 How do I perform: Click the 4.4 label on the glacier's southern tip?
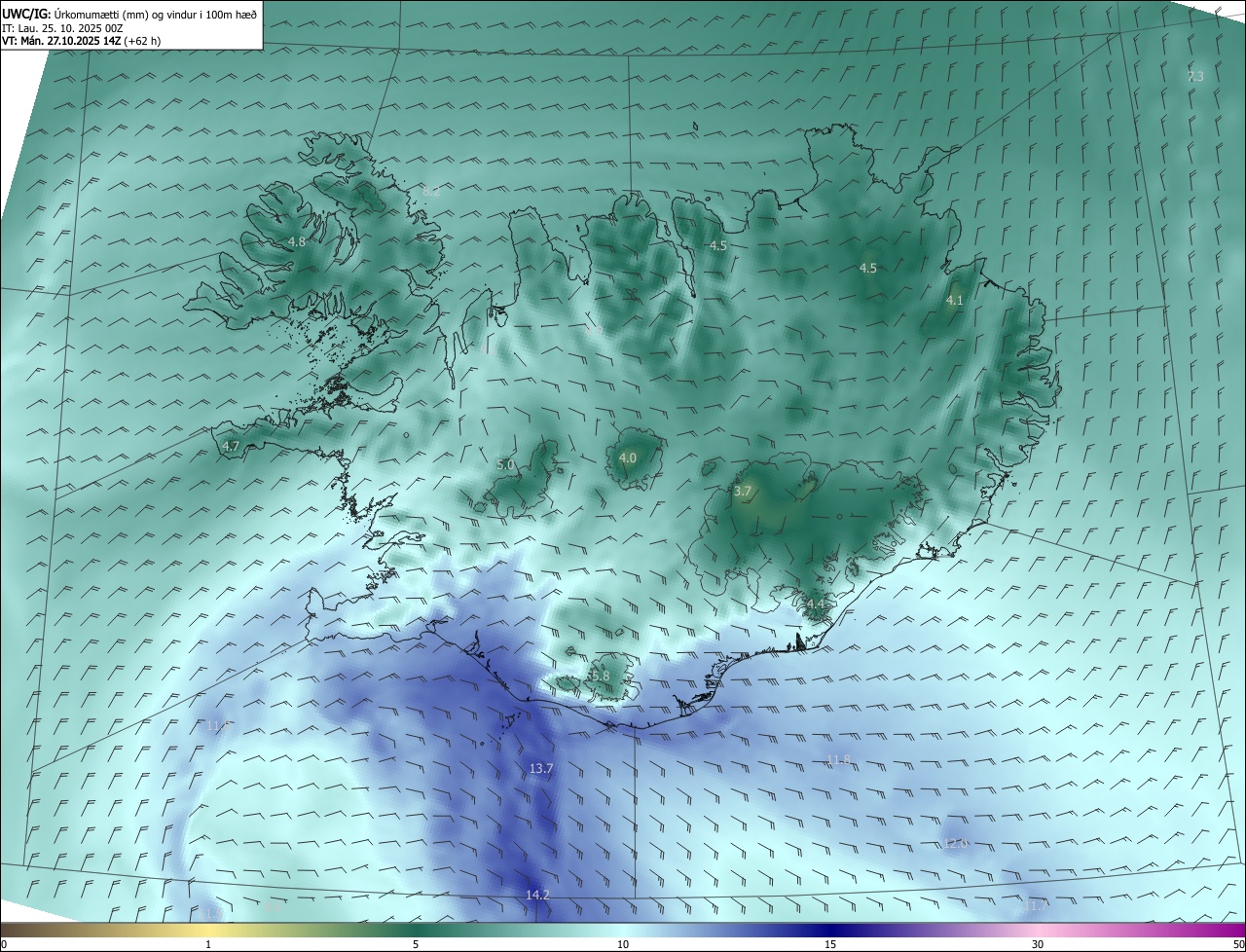pos(816,604)
